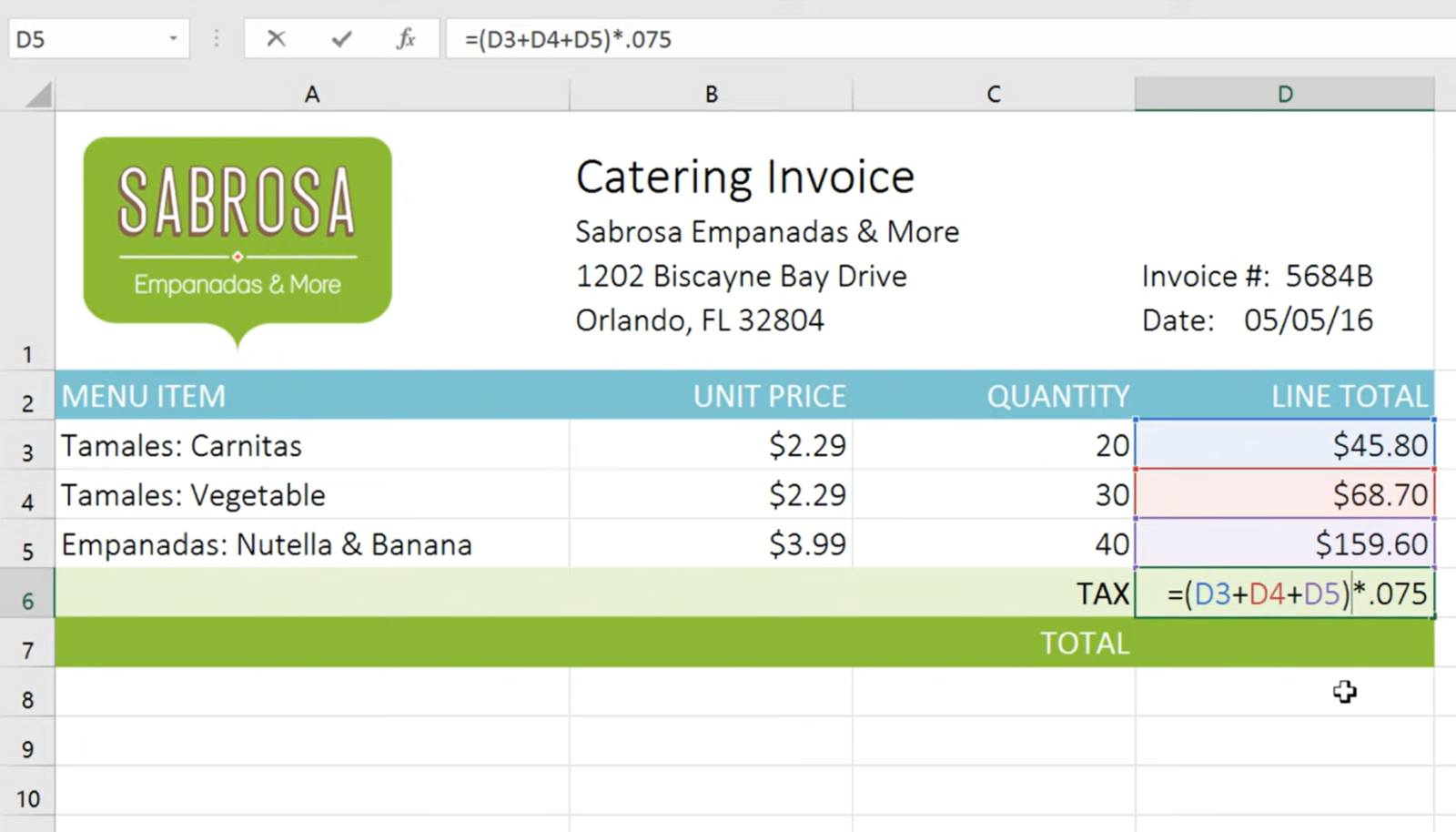Select row 3 header
This screenshot has width=1456, height=832.
[x=27, y=452]
